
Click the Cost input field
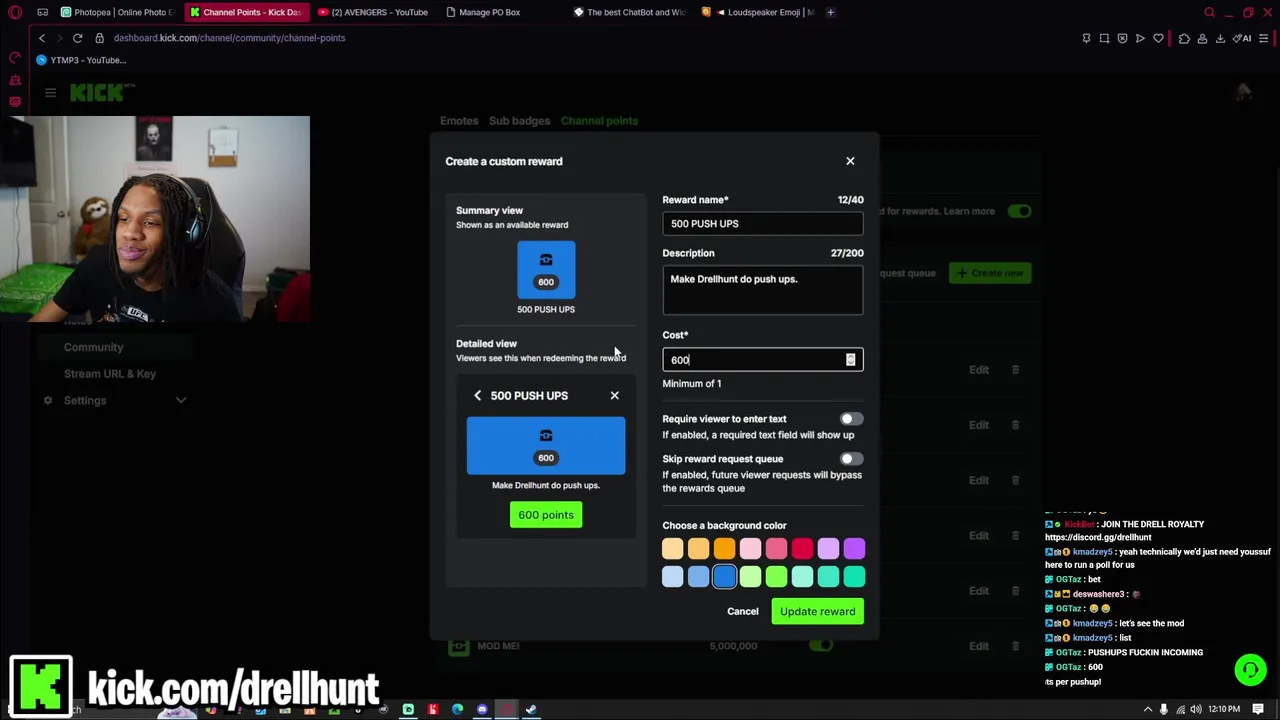tap(762, 360)
